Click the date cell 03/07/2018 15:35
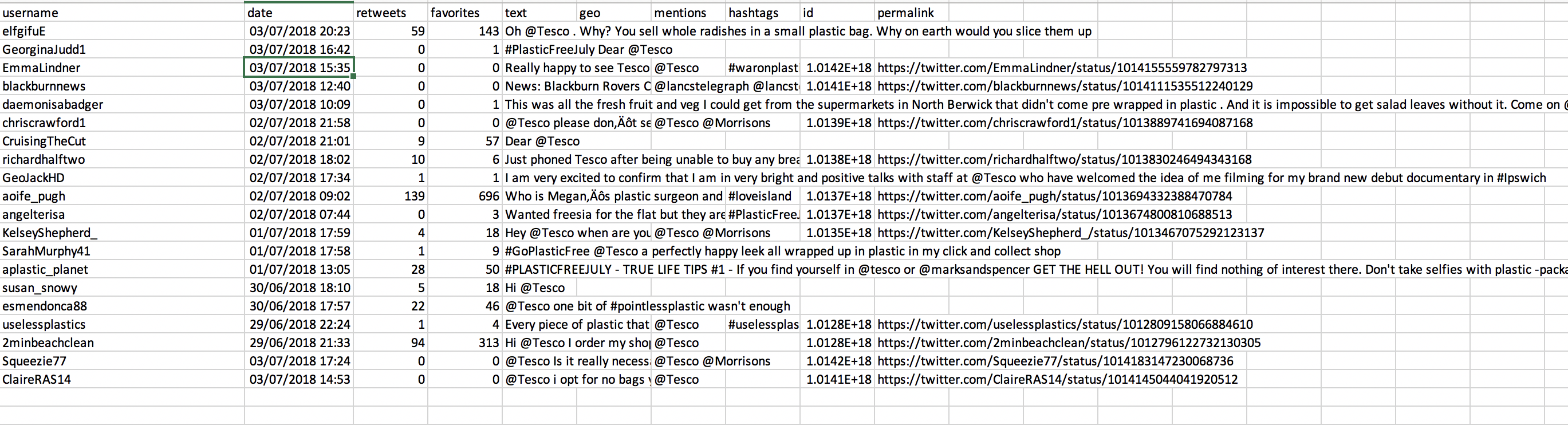 coord(299,68)
